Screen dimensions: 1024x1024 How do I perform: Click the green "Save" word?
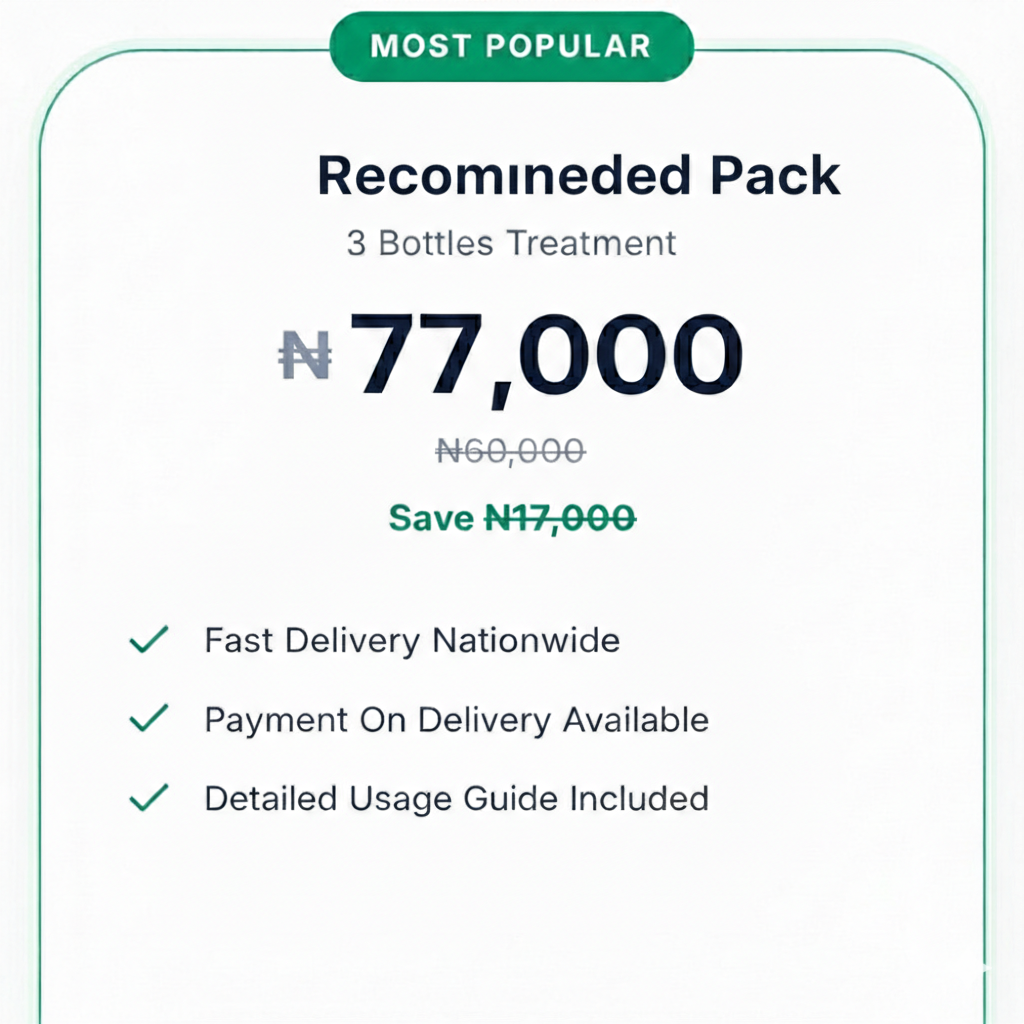coord(431,518)
